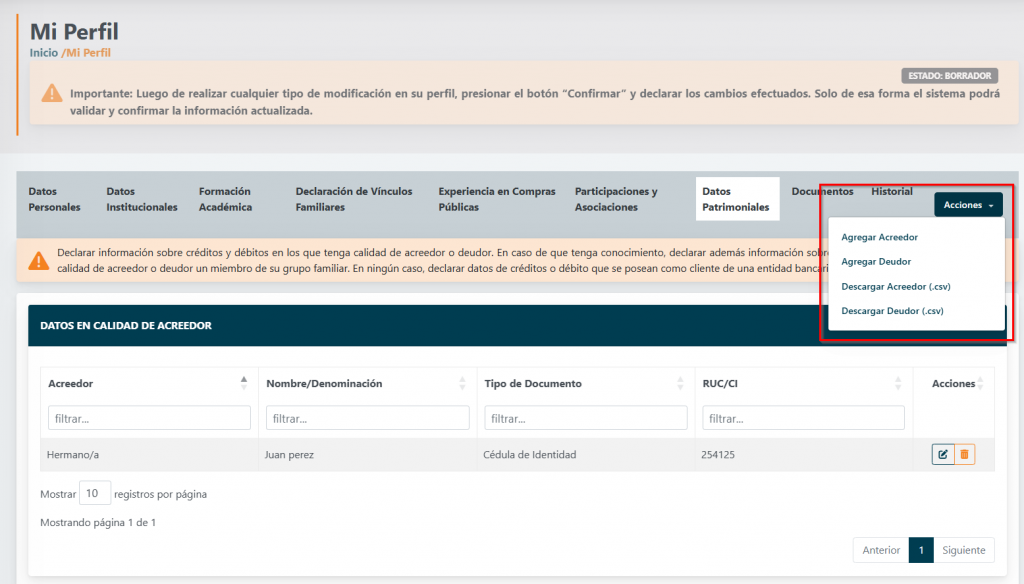
Task: Focus the RUC/CI filter field
Action: pyautogui.click(x=803, y=418)
